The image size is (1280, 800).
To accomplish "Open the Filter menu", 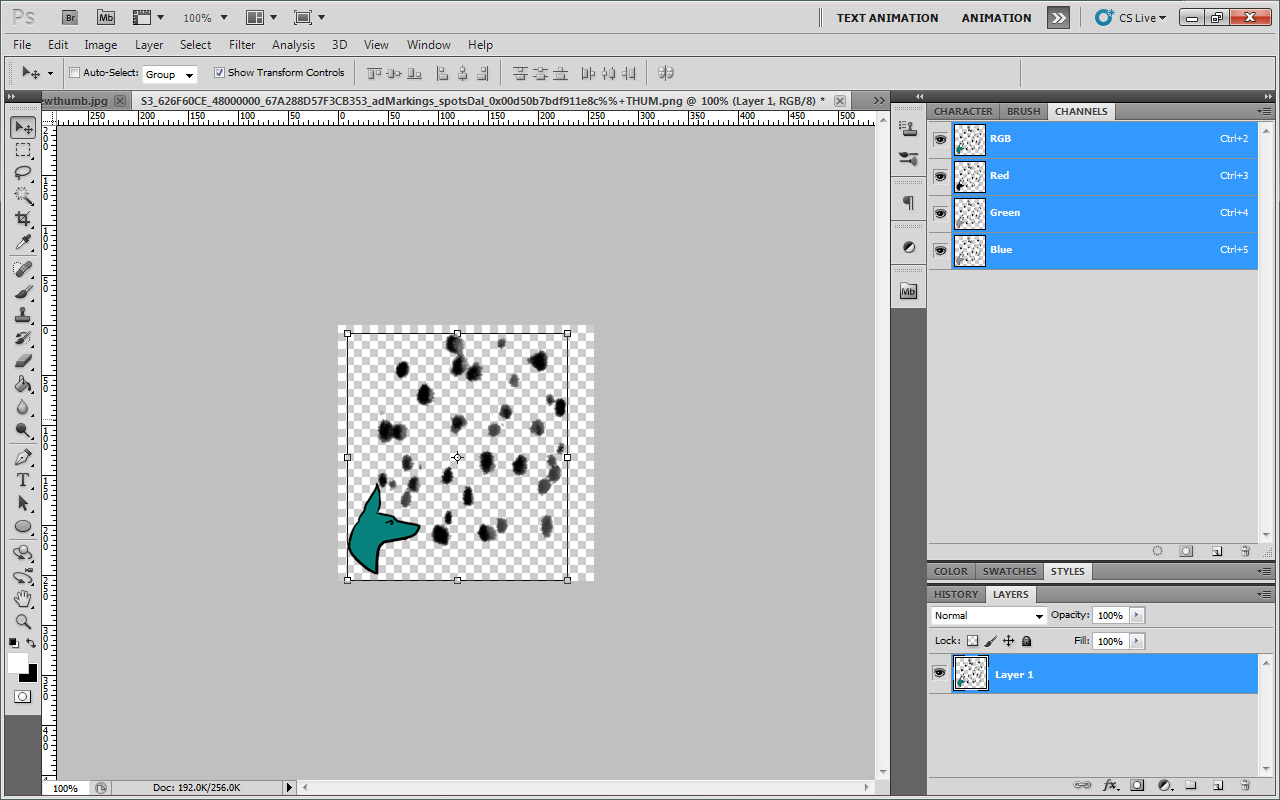I will click(242, 45).
